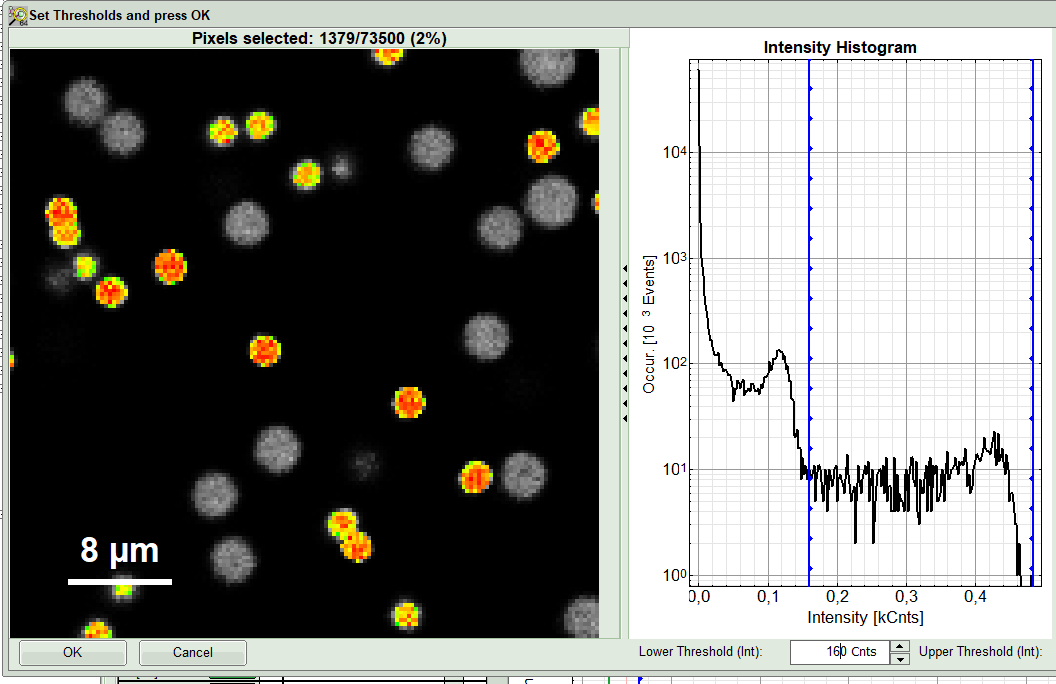
Task: Select the upper threshold blue line in histogram
Action: click(x=1033, y=300)
